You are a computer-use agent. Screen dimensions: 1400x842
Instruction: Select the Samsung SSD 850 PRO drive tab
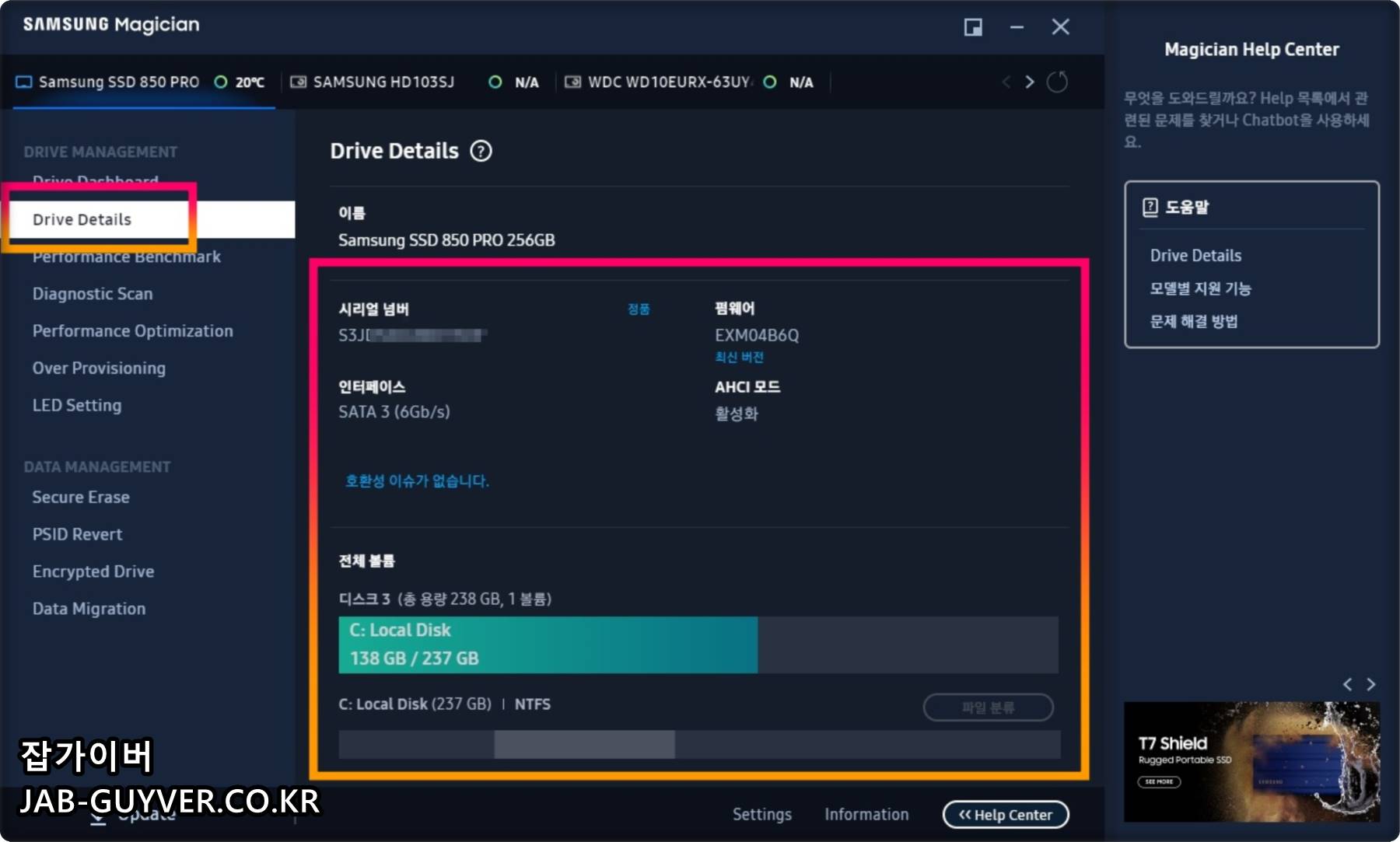point(144,82)
